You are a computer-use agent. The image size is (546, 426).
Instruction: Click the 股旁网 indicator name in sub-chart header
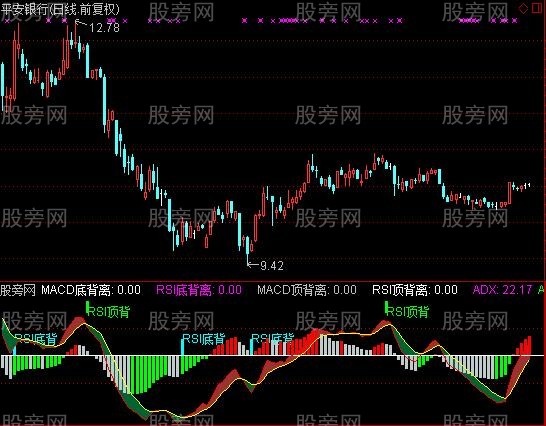(18, 290)
